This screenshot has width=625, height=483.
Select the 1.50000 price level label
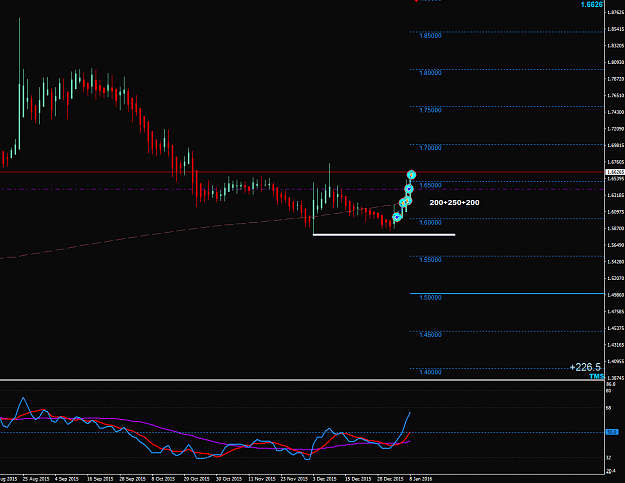tap(430, 297)
